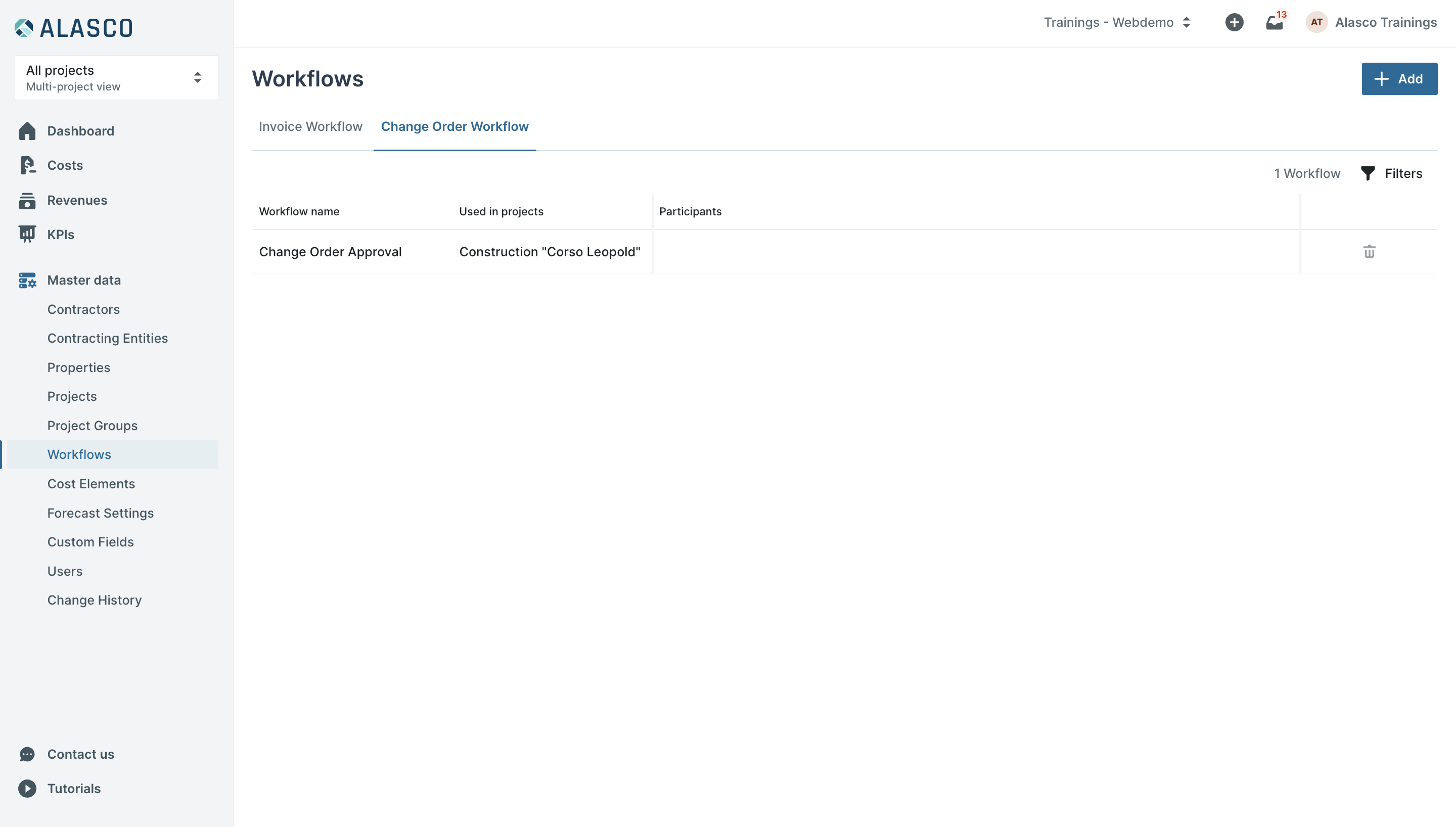
Task: Collapse the Master data menu
Action: tap(84, 280)
